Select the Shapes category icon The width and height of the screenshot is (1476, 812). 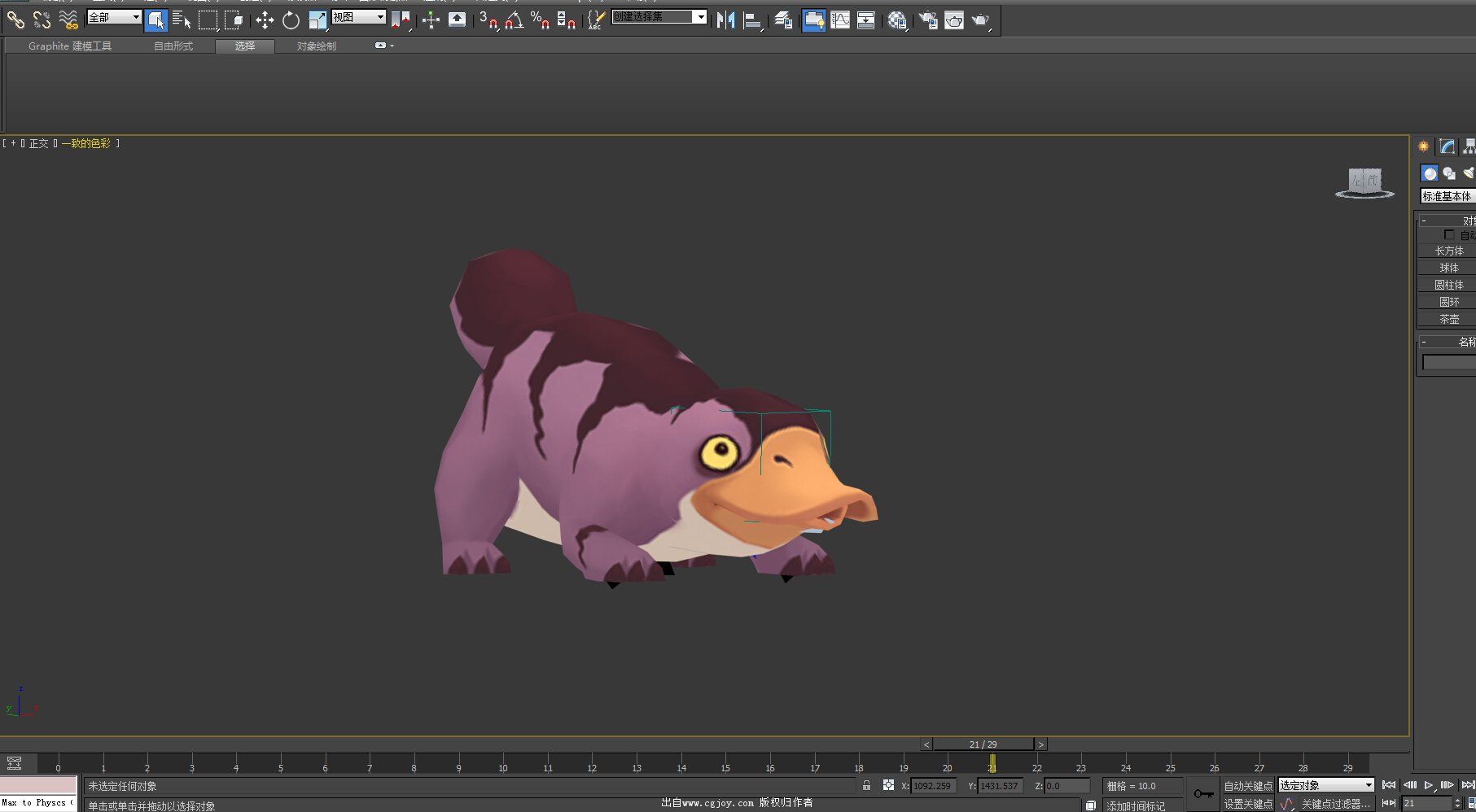point(1449,173)
